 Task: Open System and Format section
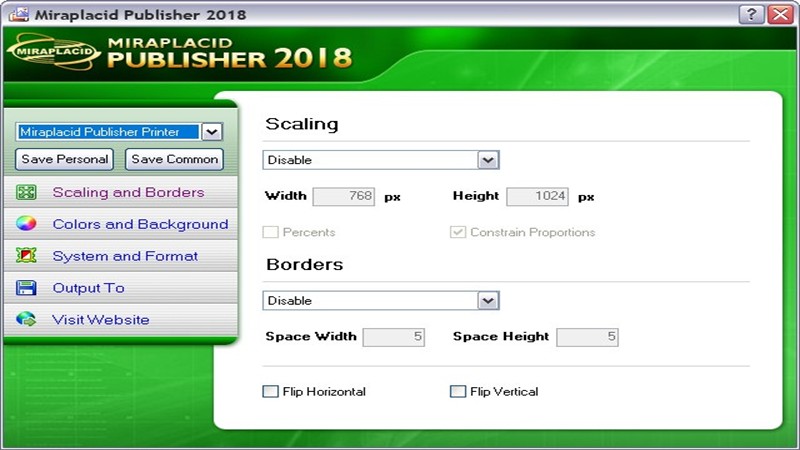pos(121,256)
